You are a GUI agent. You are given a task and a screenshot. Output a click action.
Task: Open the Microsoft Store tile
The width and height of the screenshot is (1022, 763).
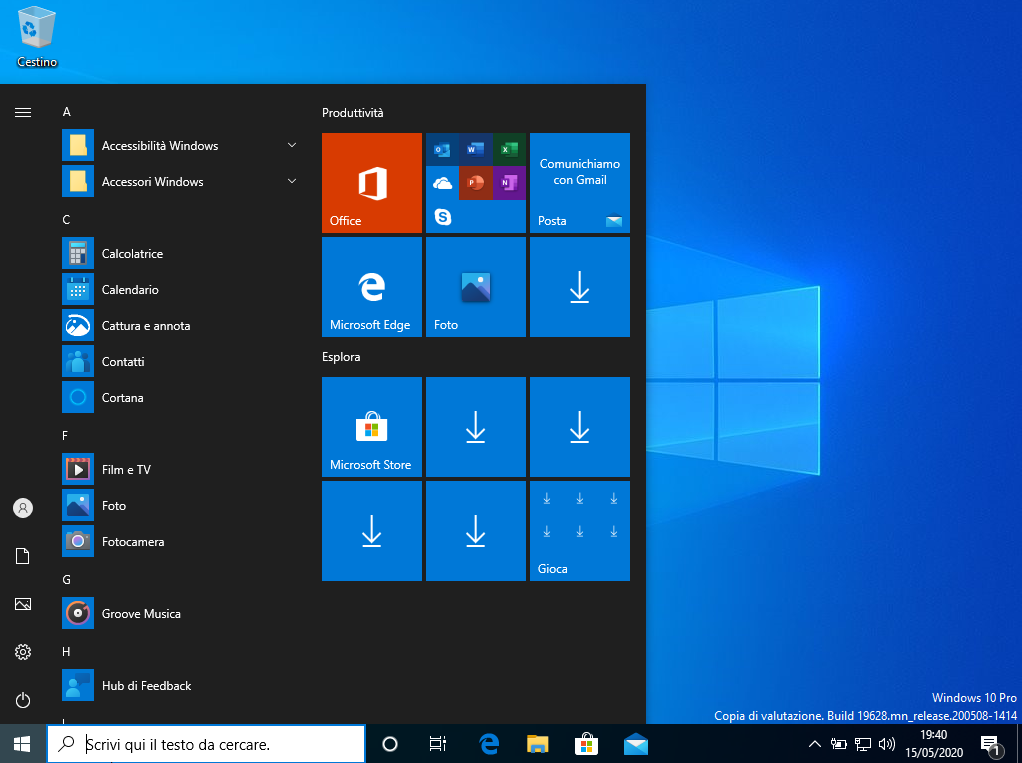pyautogui.click(x=372, y=427)
